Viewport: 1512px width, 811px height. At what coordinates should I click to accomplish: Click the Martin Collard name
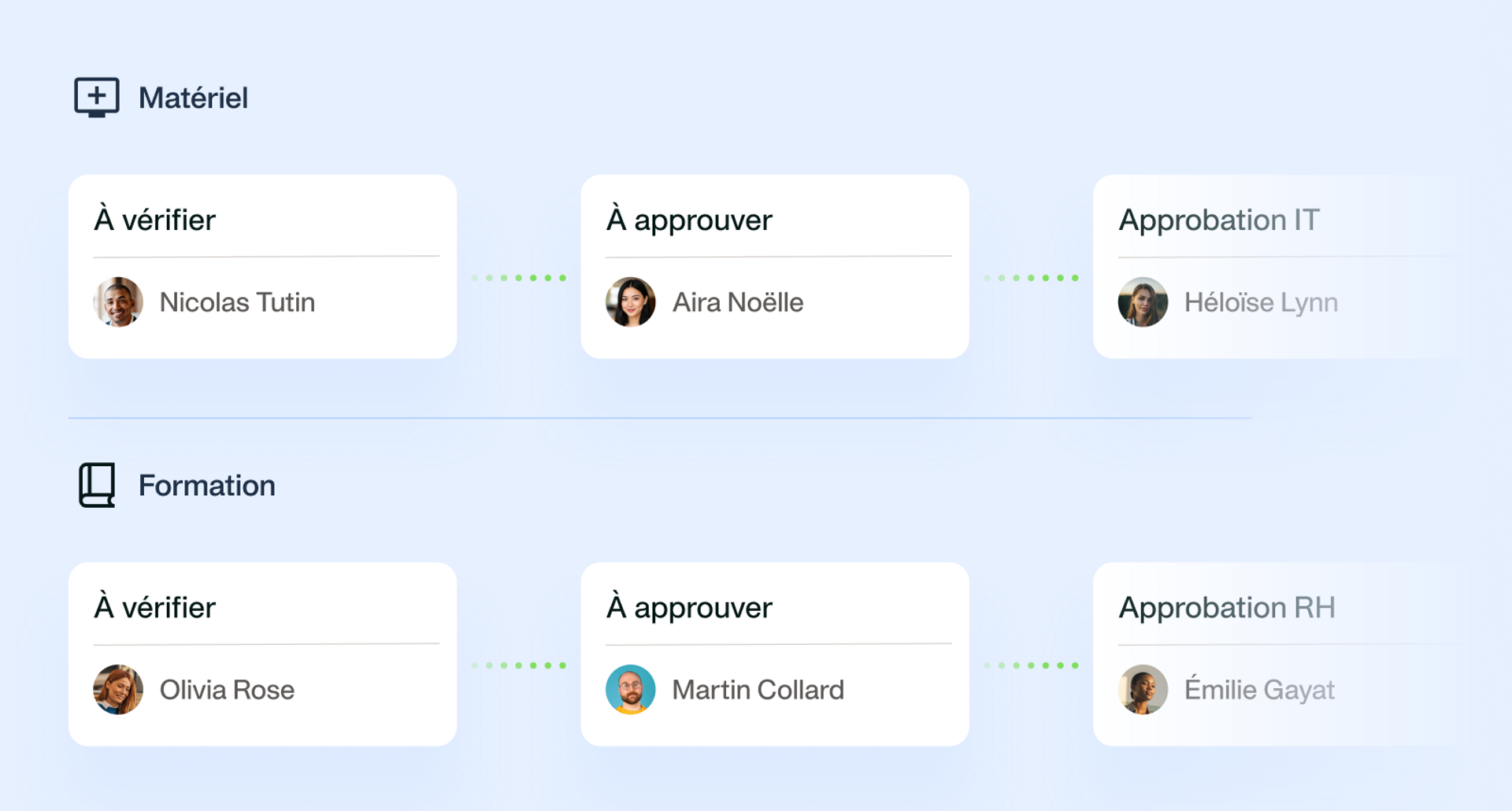coord(758,690)
